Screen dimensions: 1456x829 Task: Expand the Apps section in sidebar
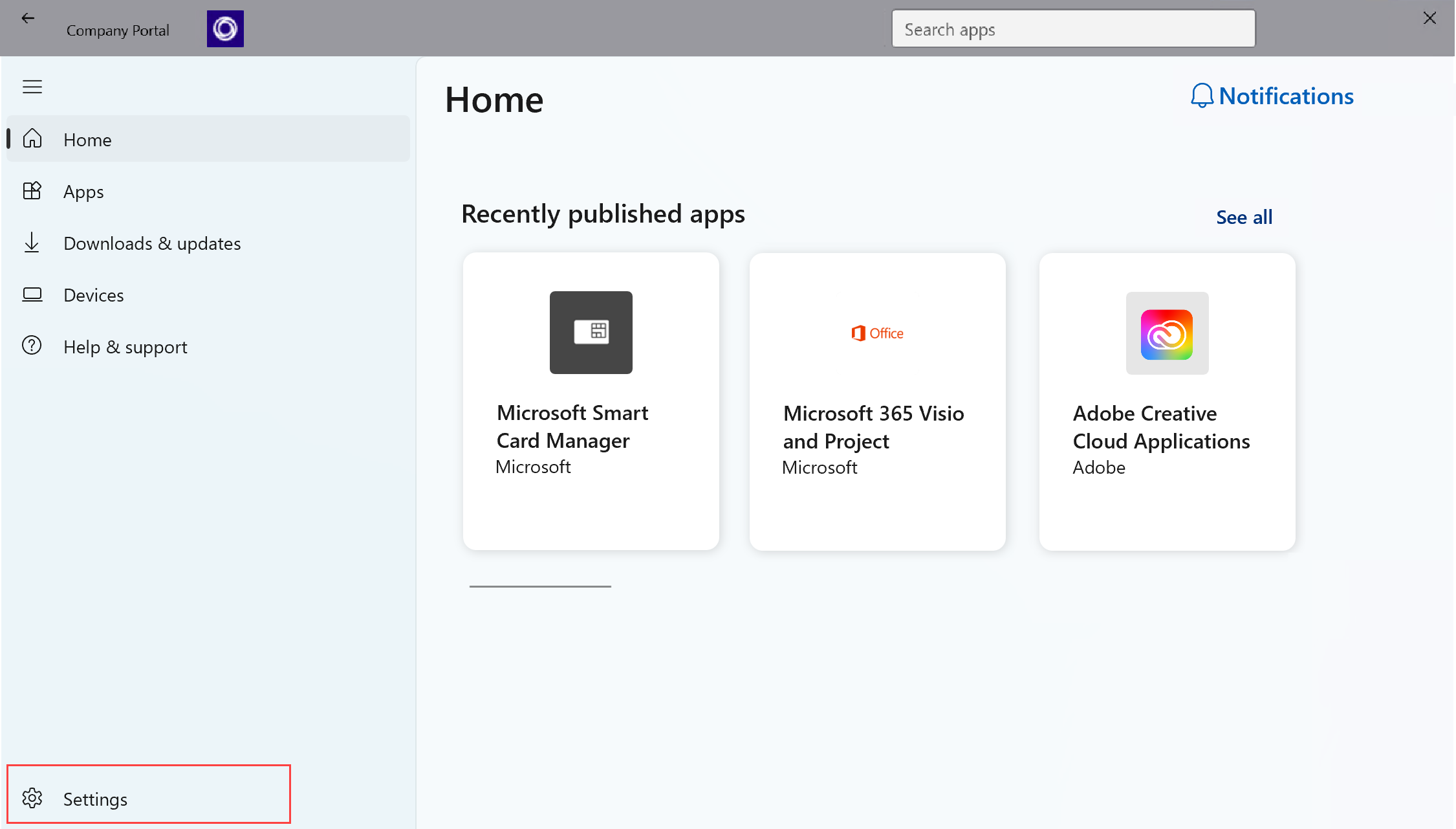84,191
